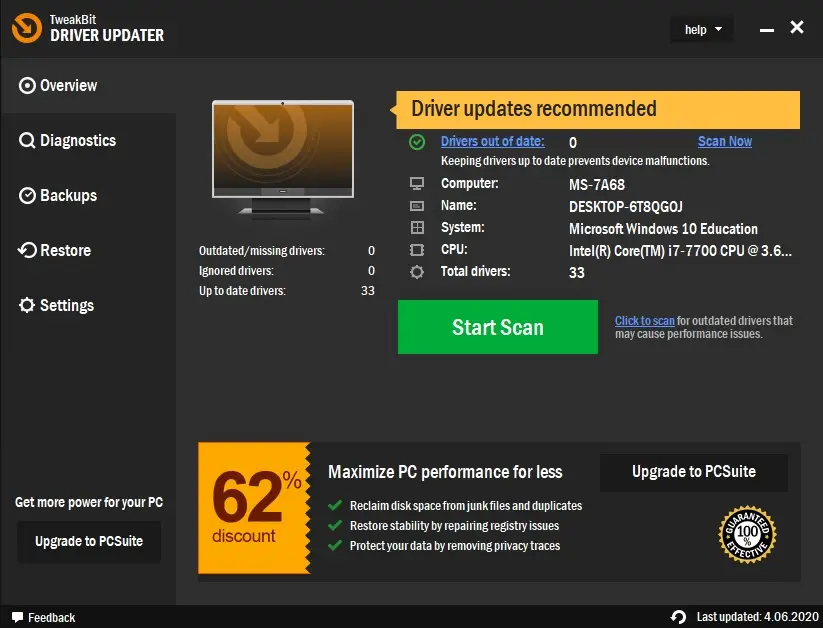Image resolution: width=823 pixels, height=628 pixels.
Task: Click the name tag icon beside Name
Action: coord(417,206)
